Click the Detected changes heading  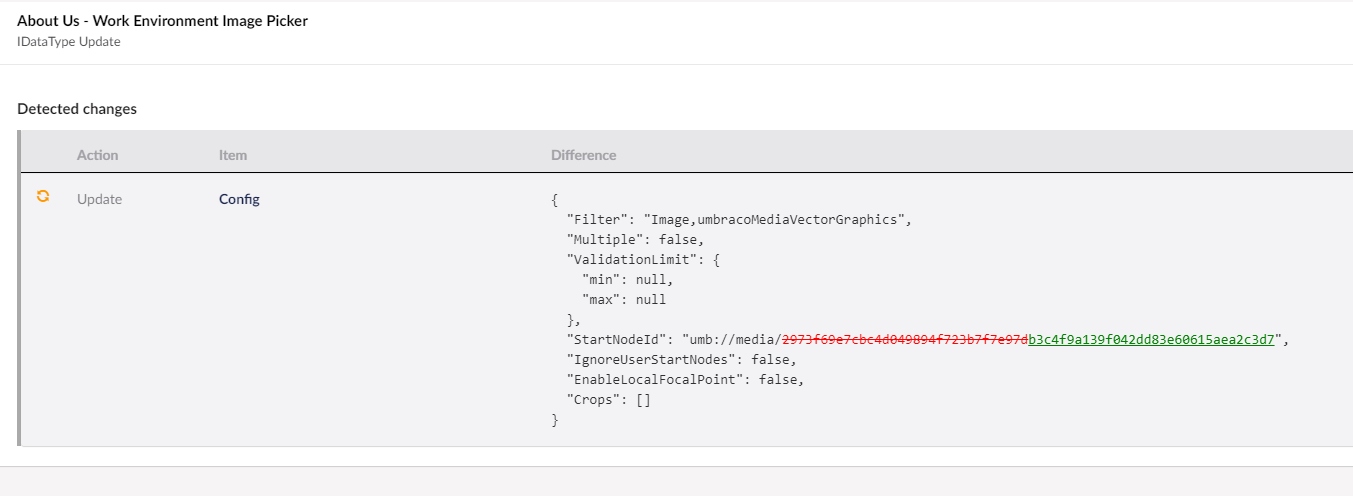[x=77, y=109]
